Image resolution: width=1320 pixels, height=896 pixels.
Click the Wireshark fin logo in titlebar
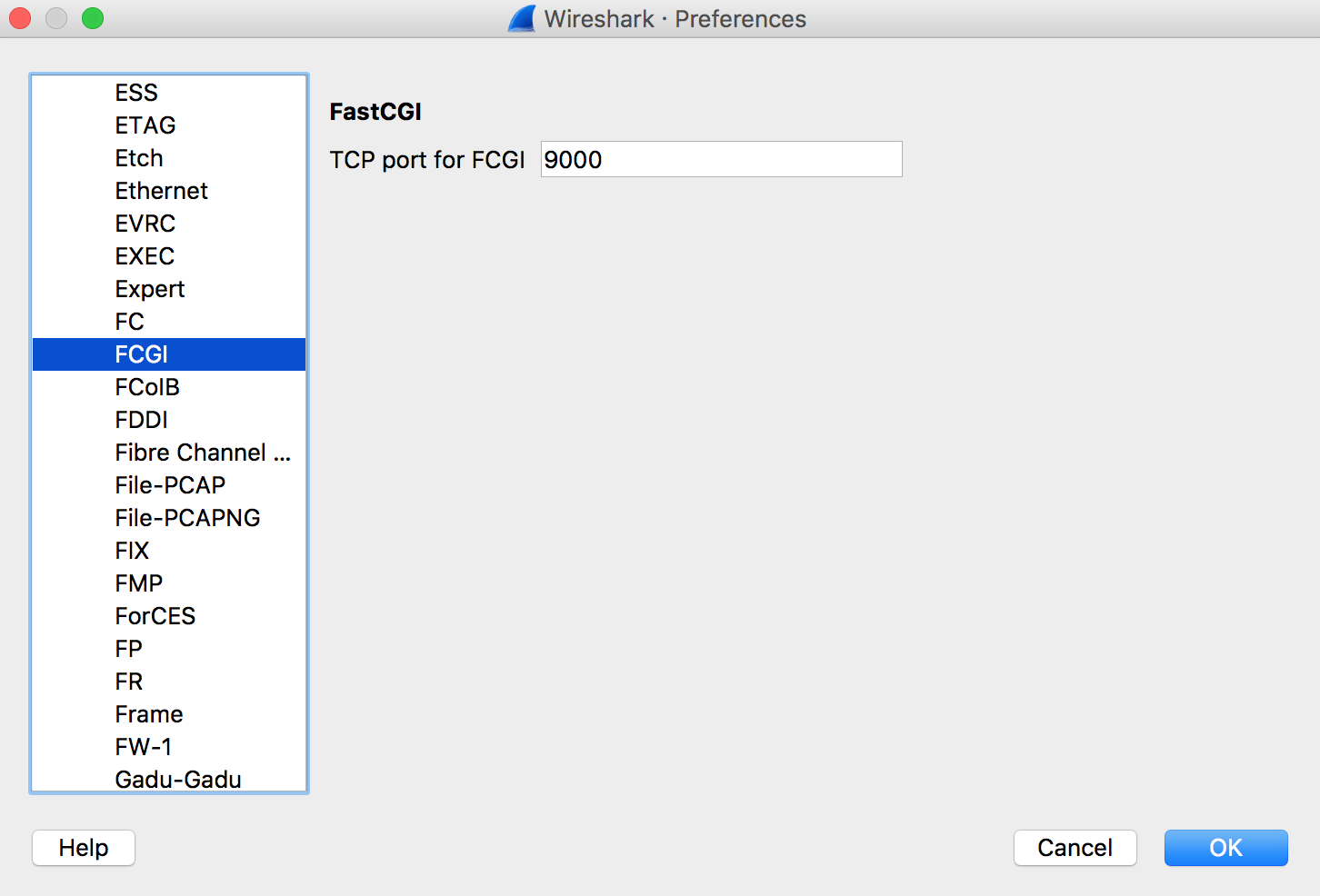coord(520,18)
